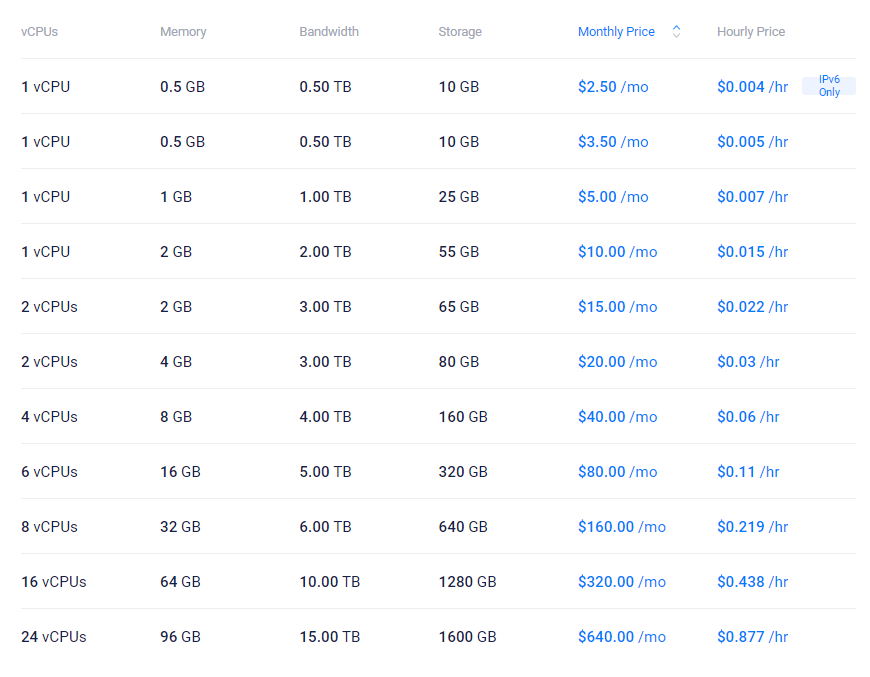The width and height of the screenshot is (870, 677).
Task: Click the $0.022 /hr hourly price
Action: [752, 307]
